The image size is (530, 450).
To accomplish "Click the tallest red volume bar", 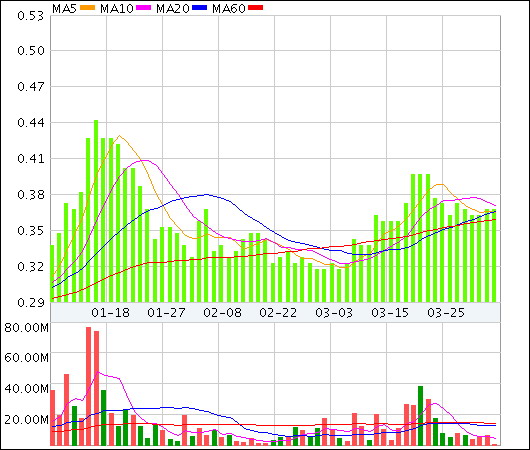I will pyautogui.click(x=89, y=386).
